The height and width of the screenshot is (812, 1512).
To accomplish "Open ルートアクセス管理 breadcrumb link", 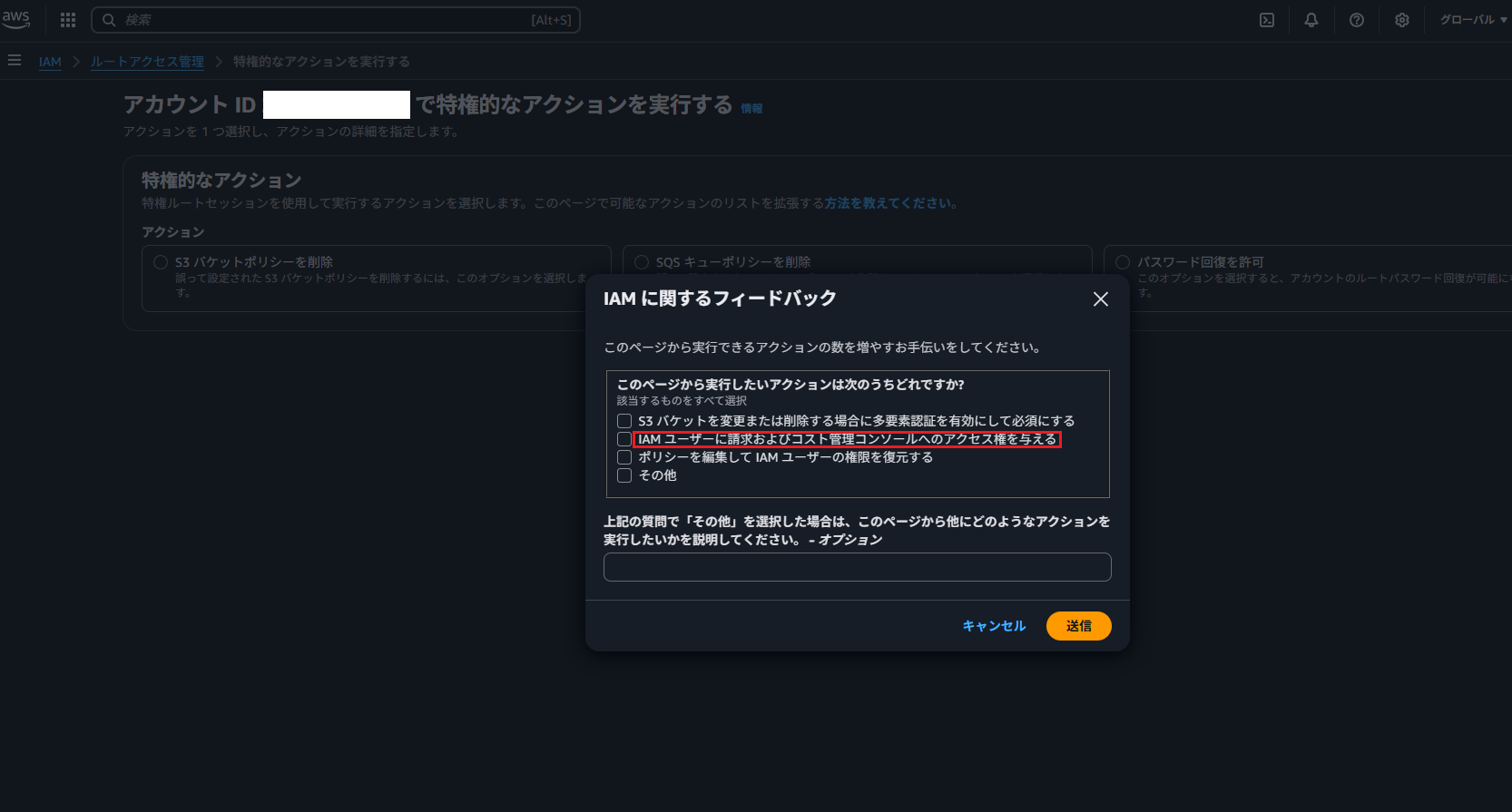I will coord(147,62).
